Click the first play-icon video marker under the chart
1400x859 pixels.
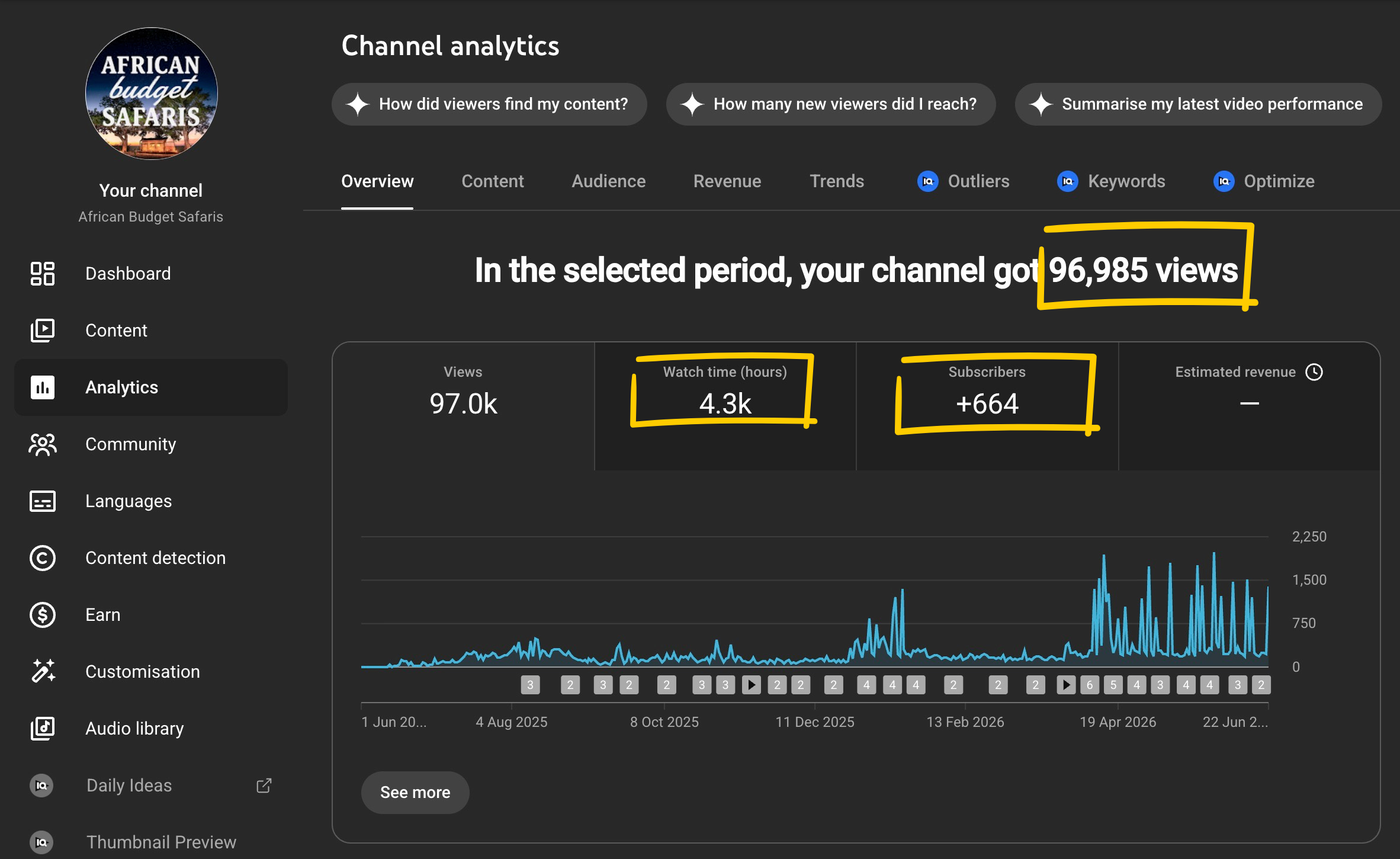[x=752, y=685]
